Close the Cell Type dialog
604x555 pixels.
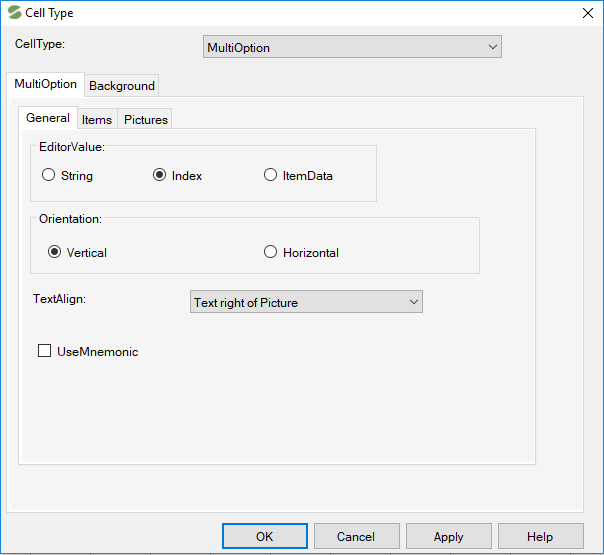(x=588, y=13)
